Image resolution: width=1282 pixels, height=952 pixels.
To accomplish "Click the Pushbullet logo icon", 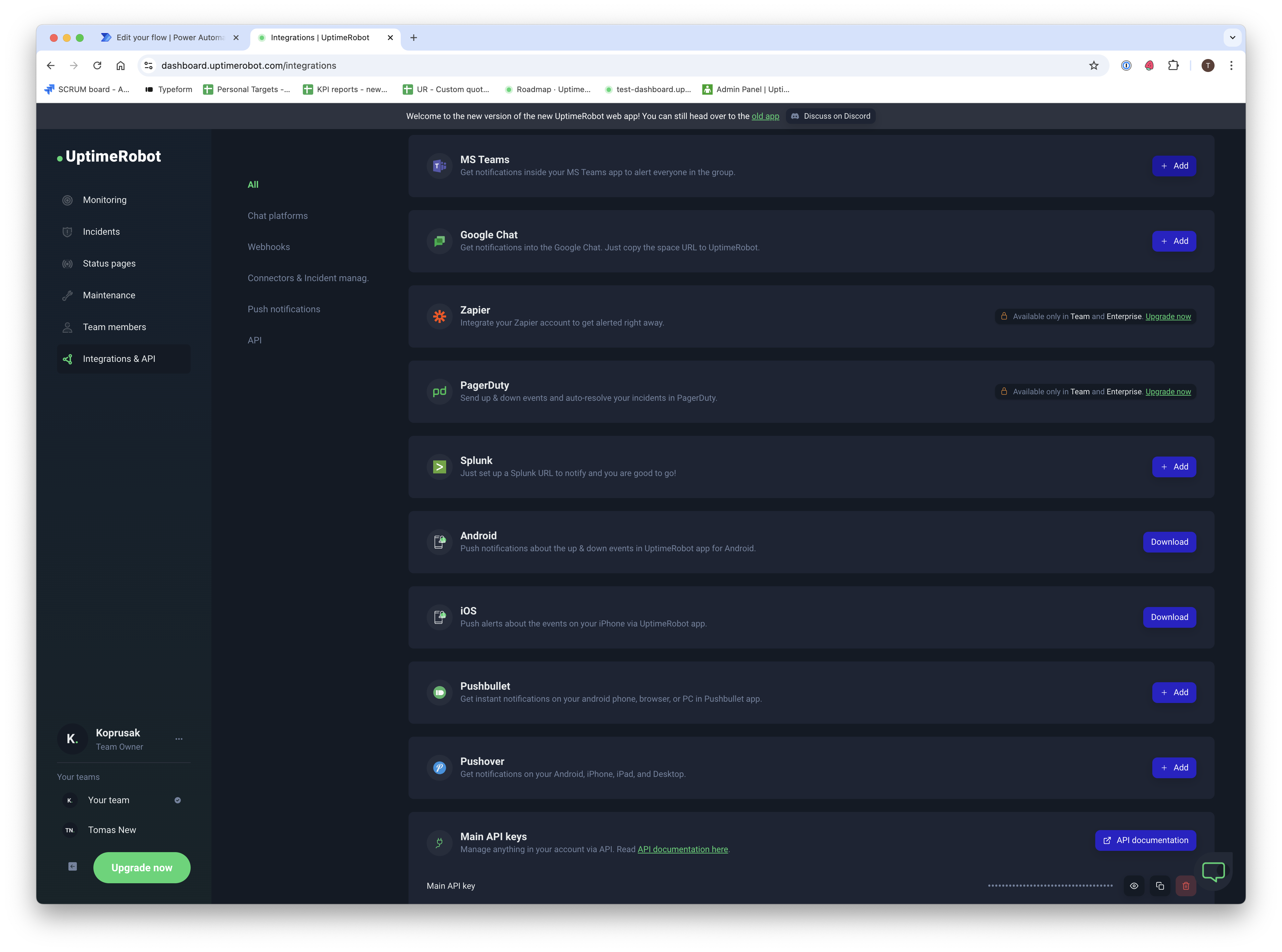I will [439, 692].
